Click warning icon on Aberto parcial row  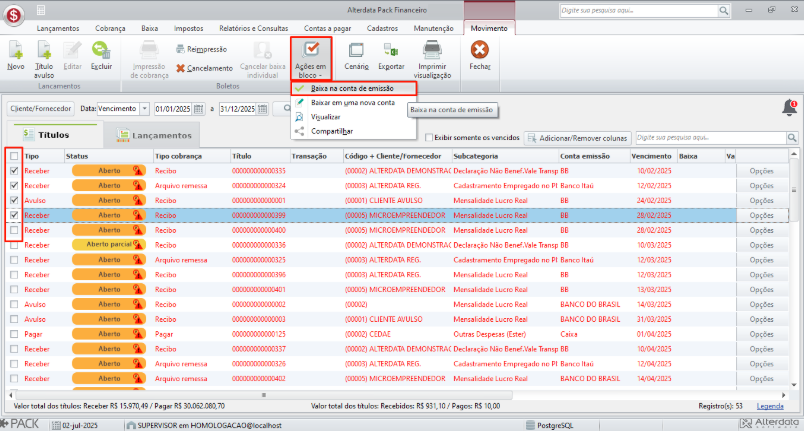tap(137, 245)
